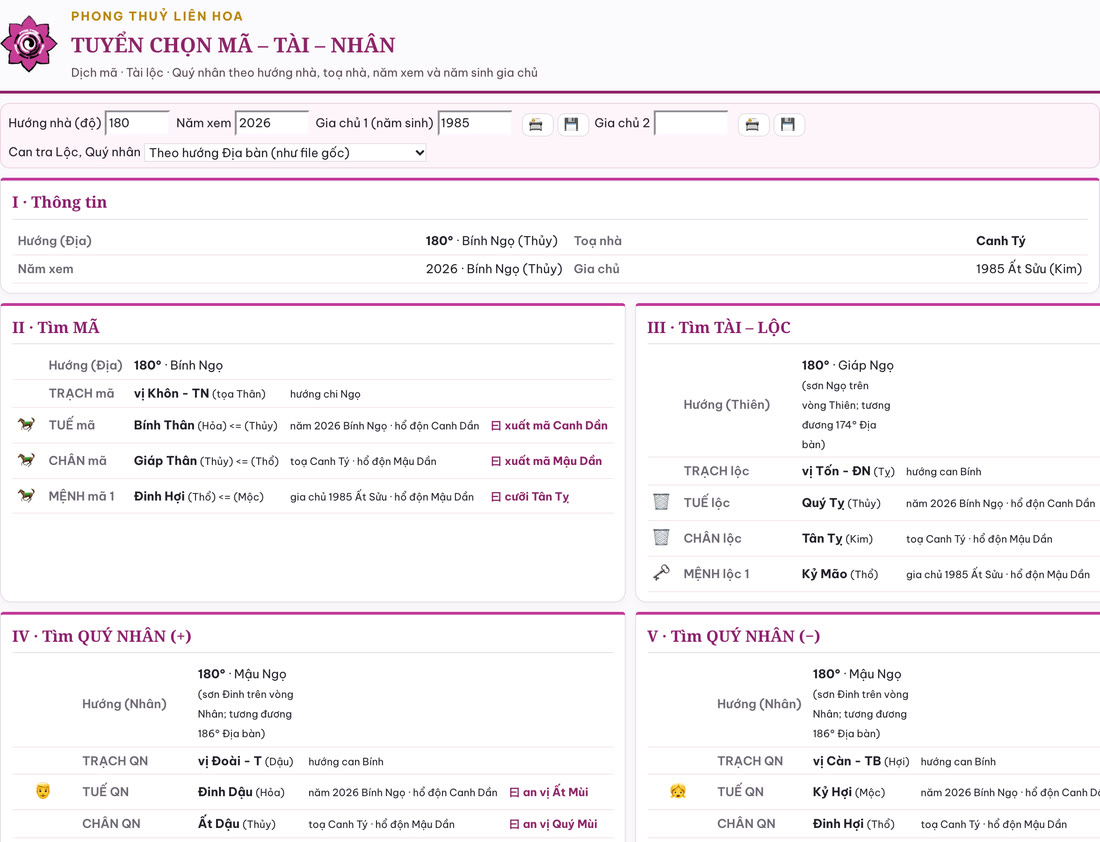
Task: Click the floppy disk save icon beside Gia chủ 2
Action: click(x=788, y=125)
